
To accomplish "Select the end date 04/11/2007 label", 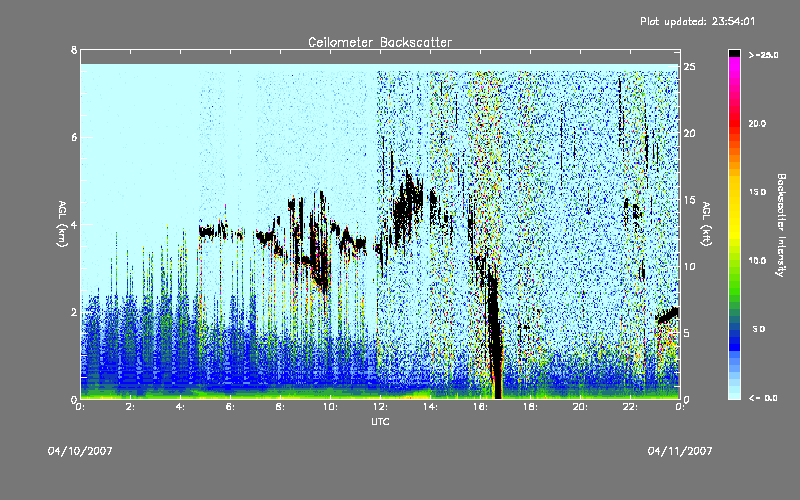I will pos(680,451).
